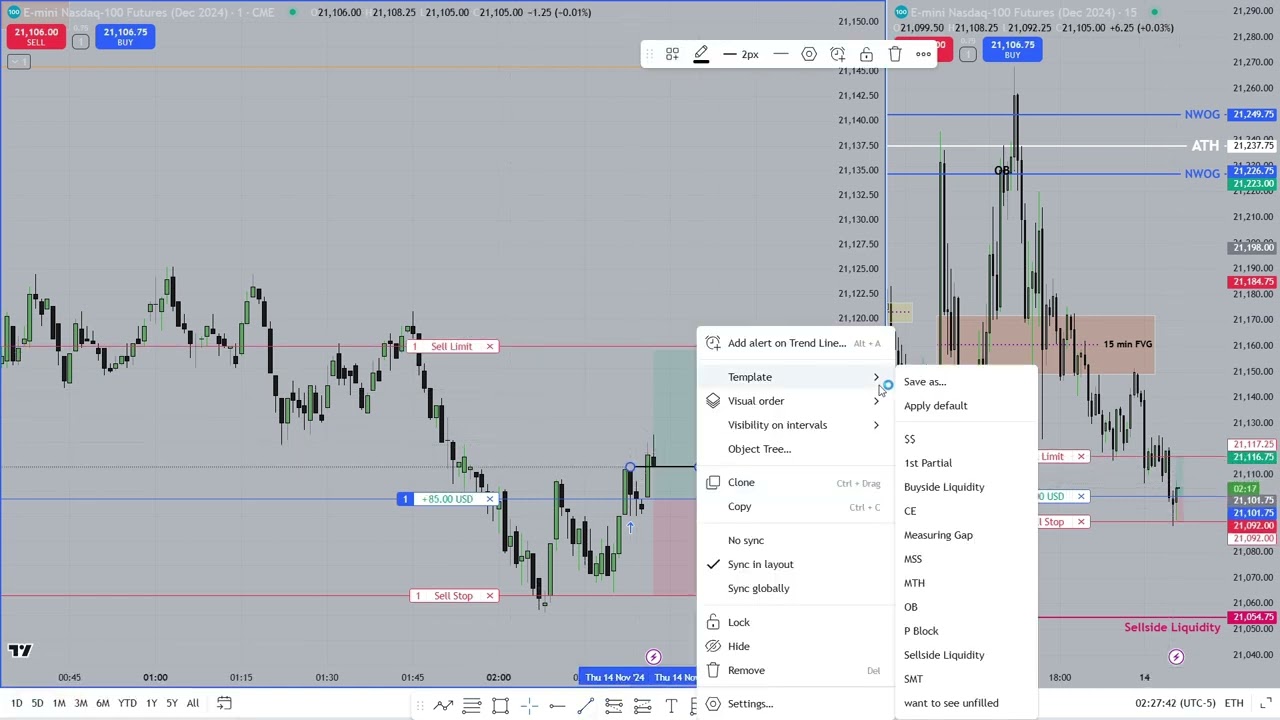Click the add alert clock icon
Image resolution: width=1280 pixels, height=720 pixels.
838,54
